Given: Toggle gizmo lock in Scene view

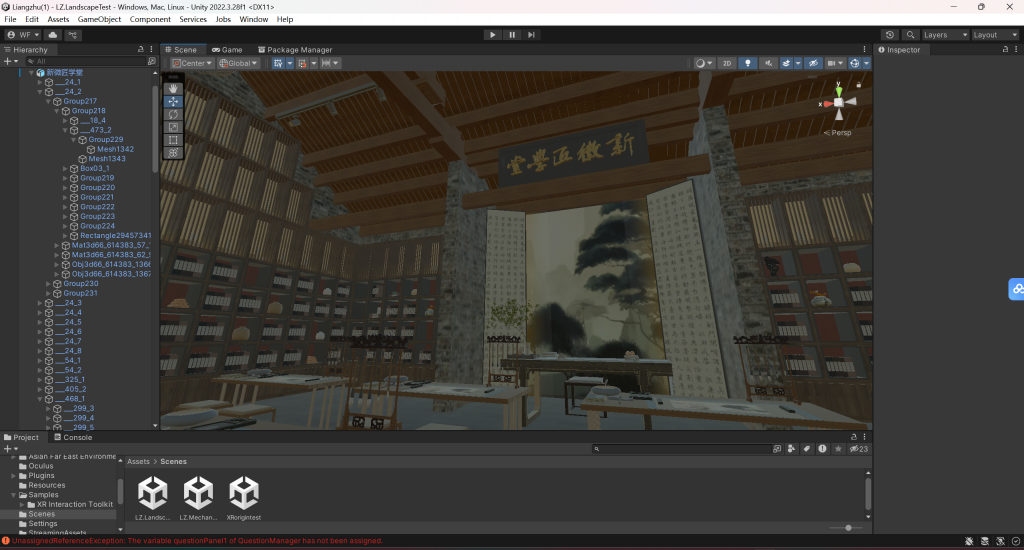Looking at the screenshot, I should (x=859, y=85).
